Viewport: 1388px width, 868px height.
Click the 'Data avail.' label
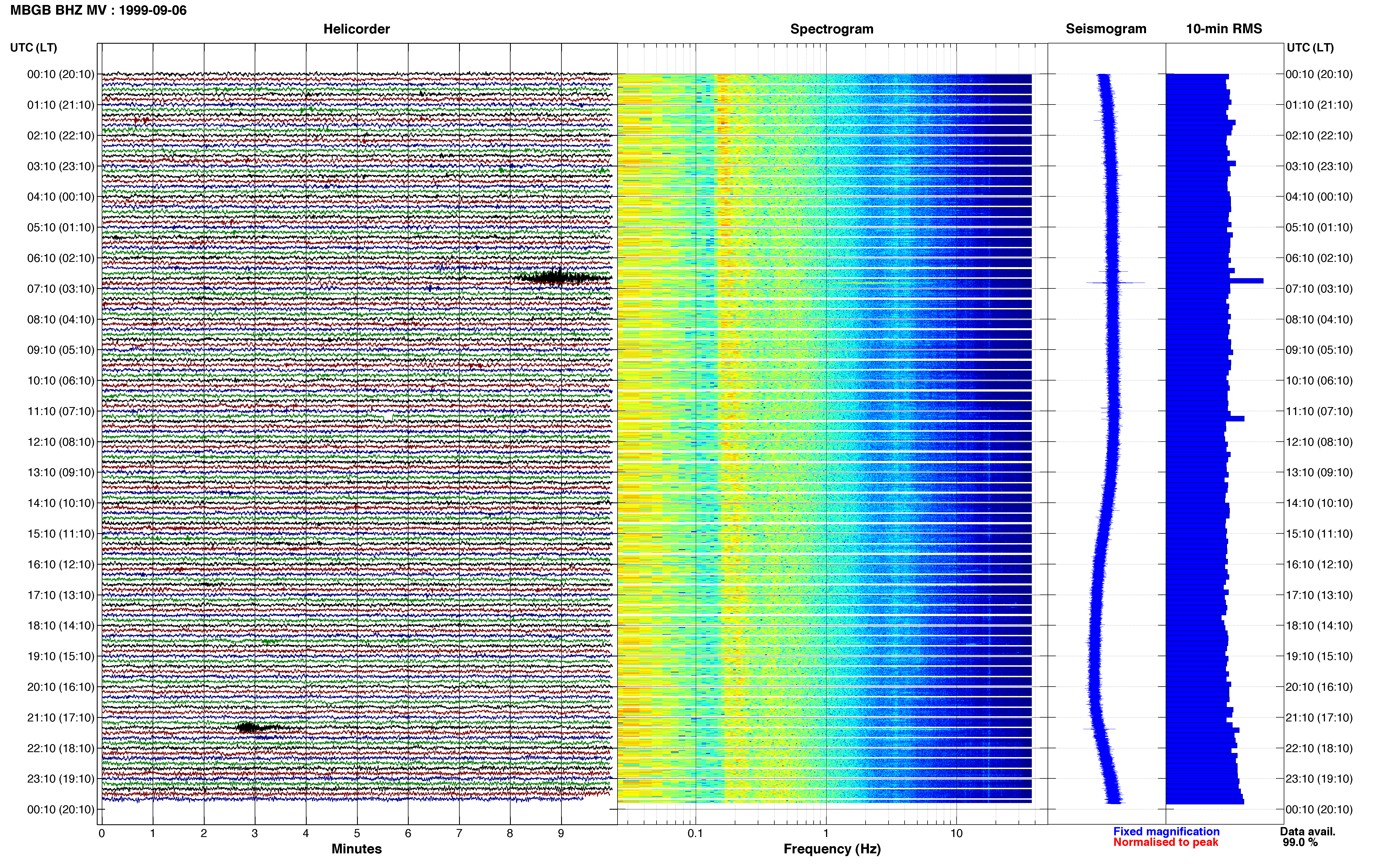click(x=1308, y=831)
